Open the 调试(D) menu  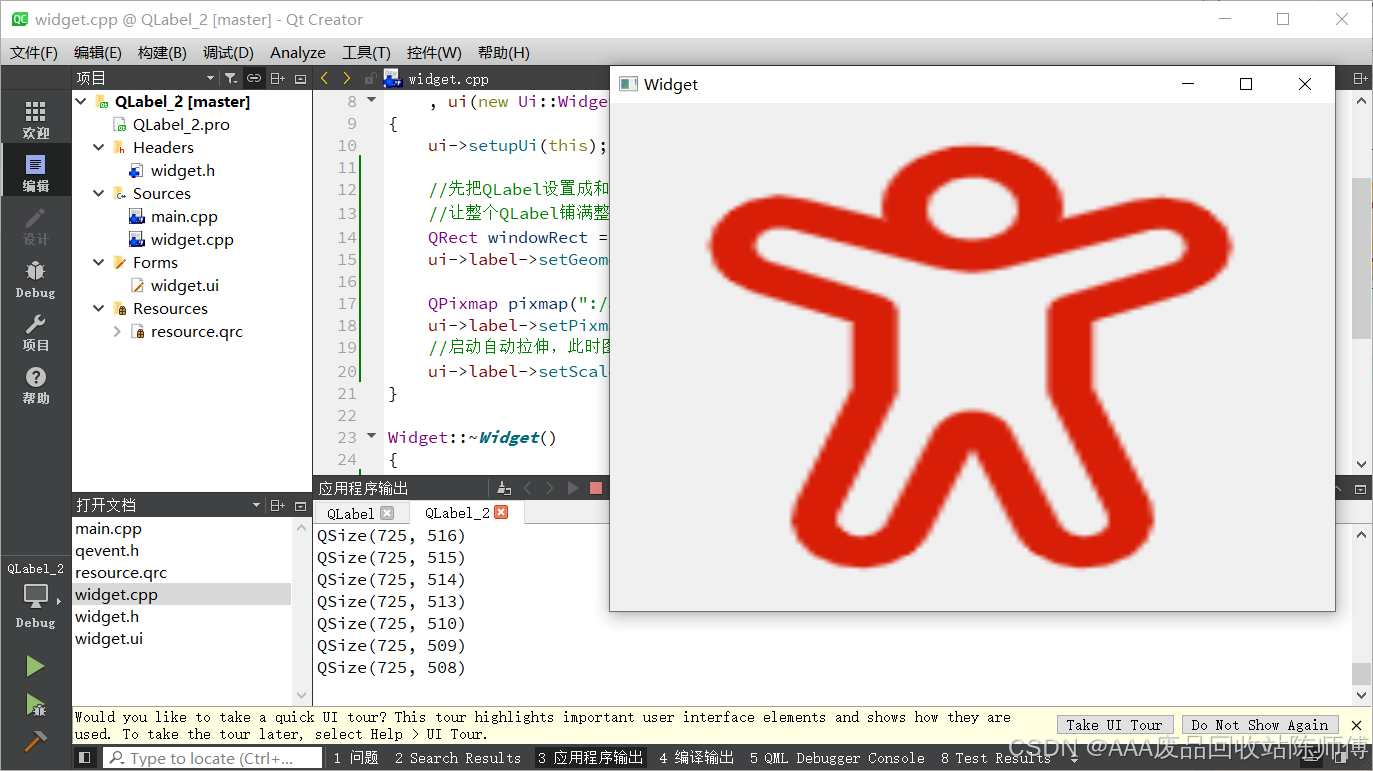point(228,52)
